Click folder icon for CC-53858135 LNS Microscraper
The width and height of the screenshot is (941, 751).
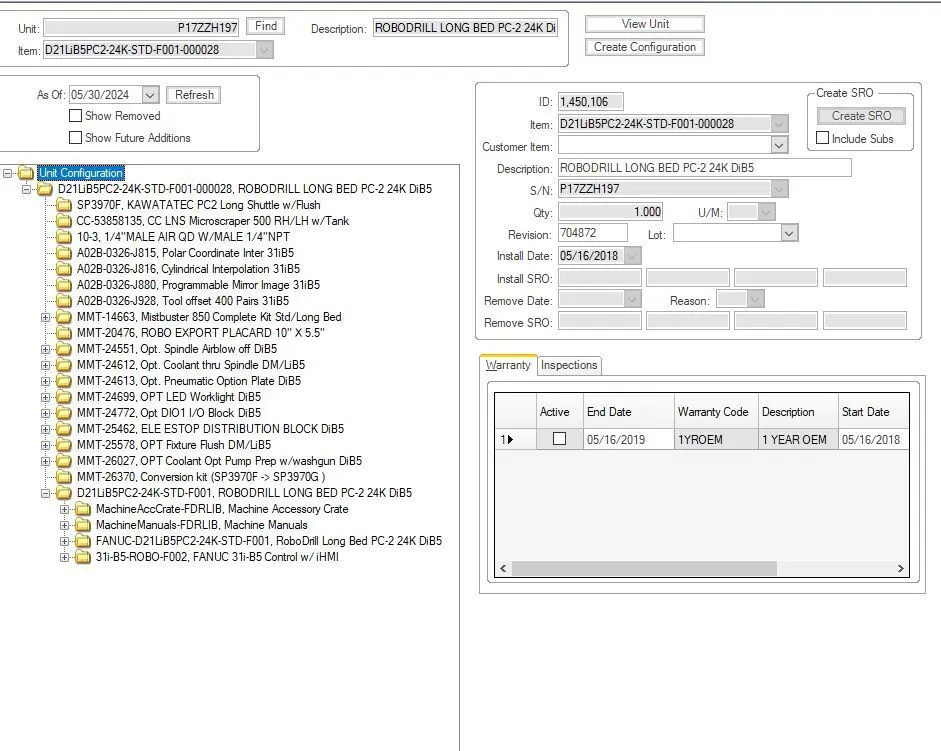65,221
